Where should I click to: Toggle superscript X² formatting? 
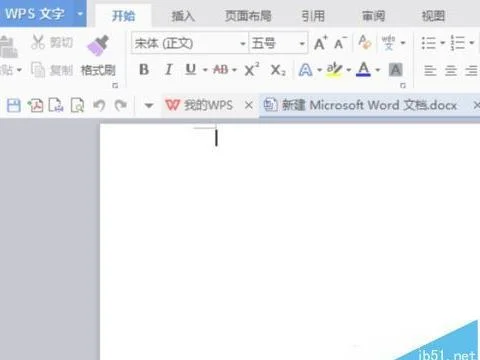click(252, 69)
